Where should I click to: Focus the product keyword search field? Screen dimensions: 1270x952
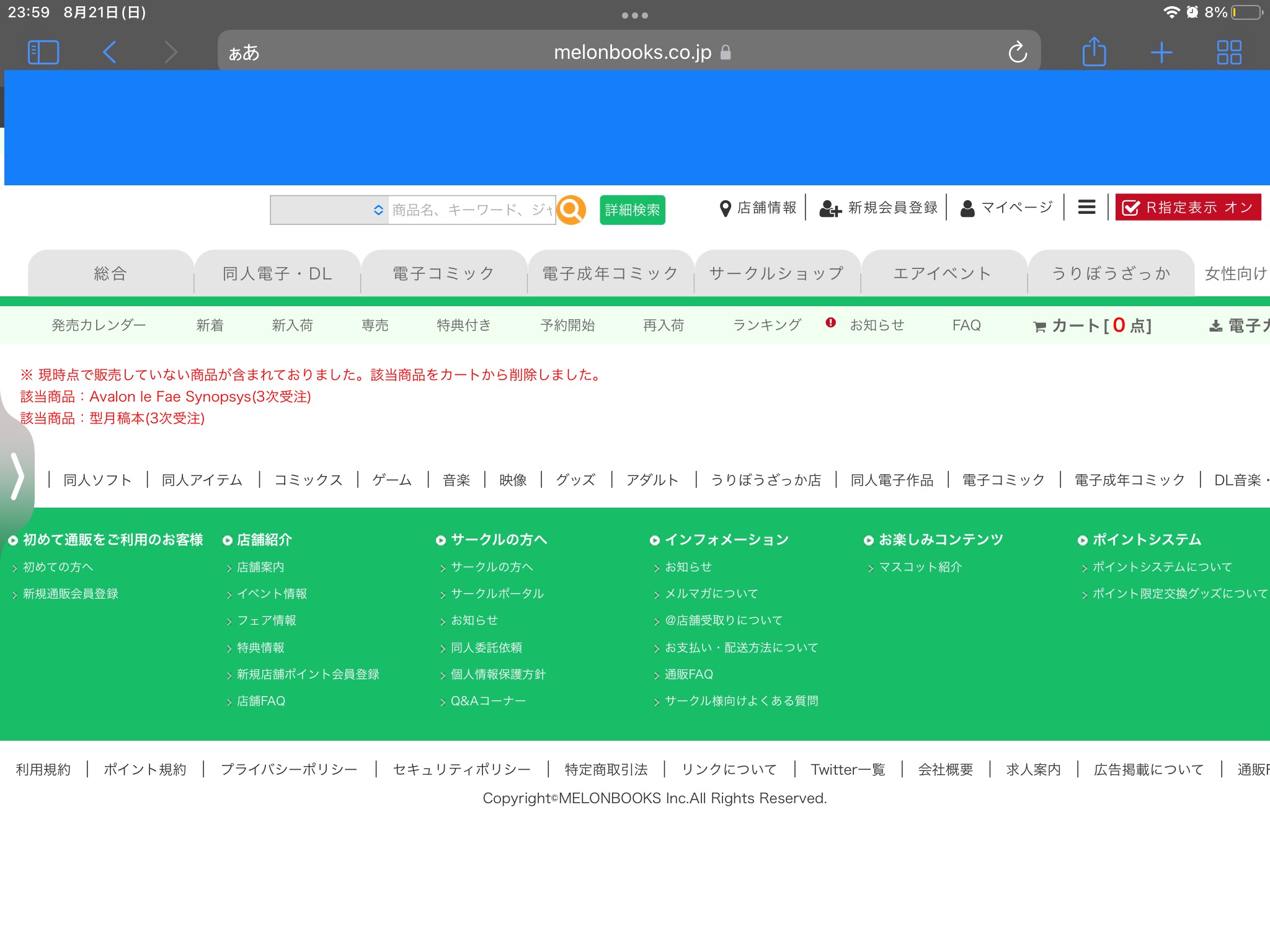[471, 210]
